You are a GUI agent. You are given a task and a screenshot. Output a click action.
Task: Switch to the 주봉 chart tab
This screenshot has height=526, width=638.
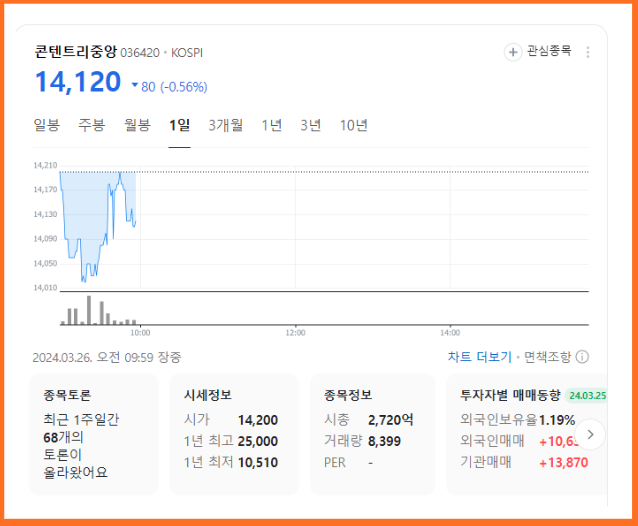pos(92,125)
